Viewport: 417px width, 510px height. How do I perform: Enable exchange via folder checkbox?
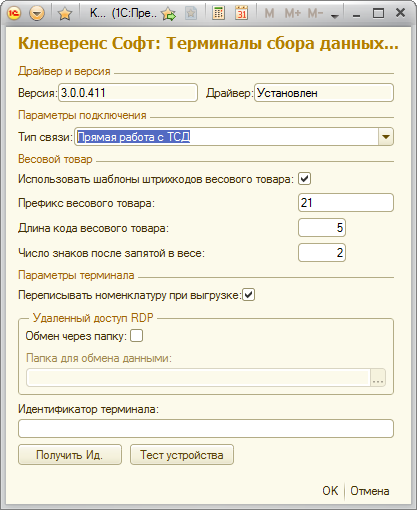[x=136, y=336]
